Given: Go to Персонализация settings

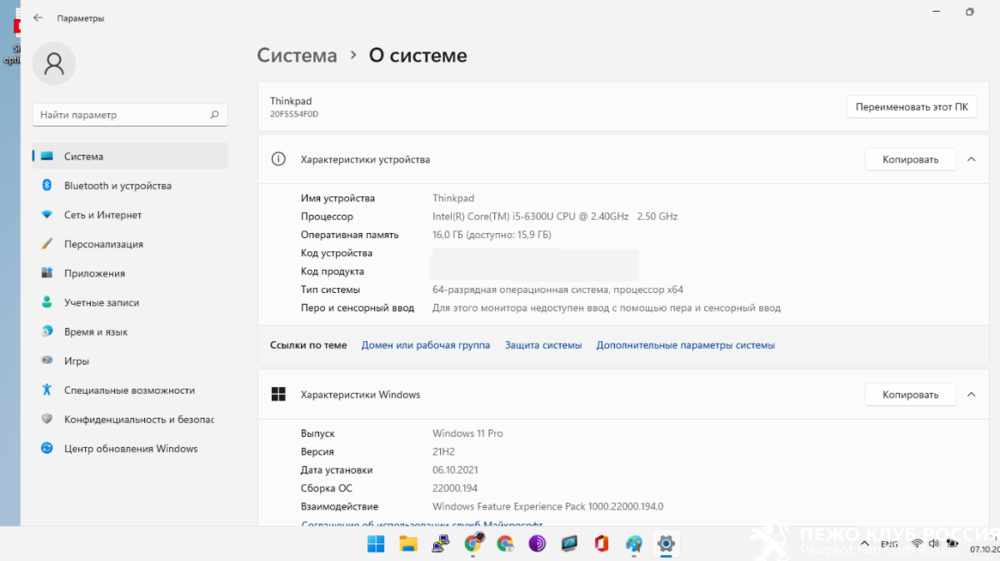Looking at the screenshot, I should [x=103, y=244].
